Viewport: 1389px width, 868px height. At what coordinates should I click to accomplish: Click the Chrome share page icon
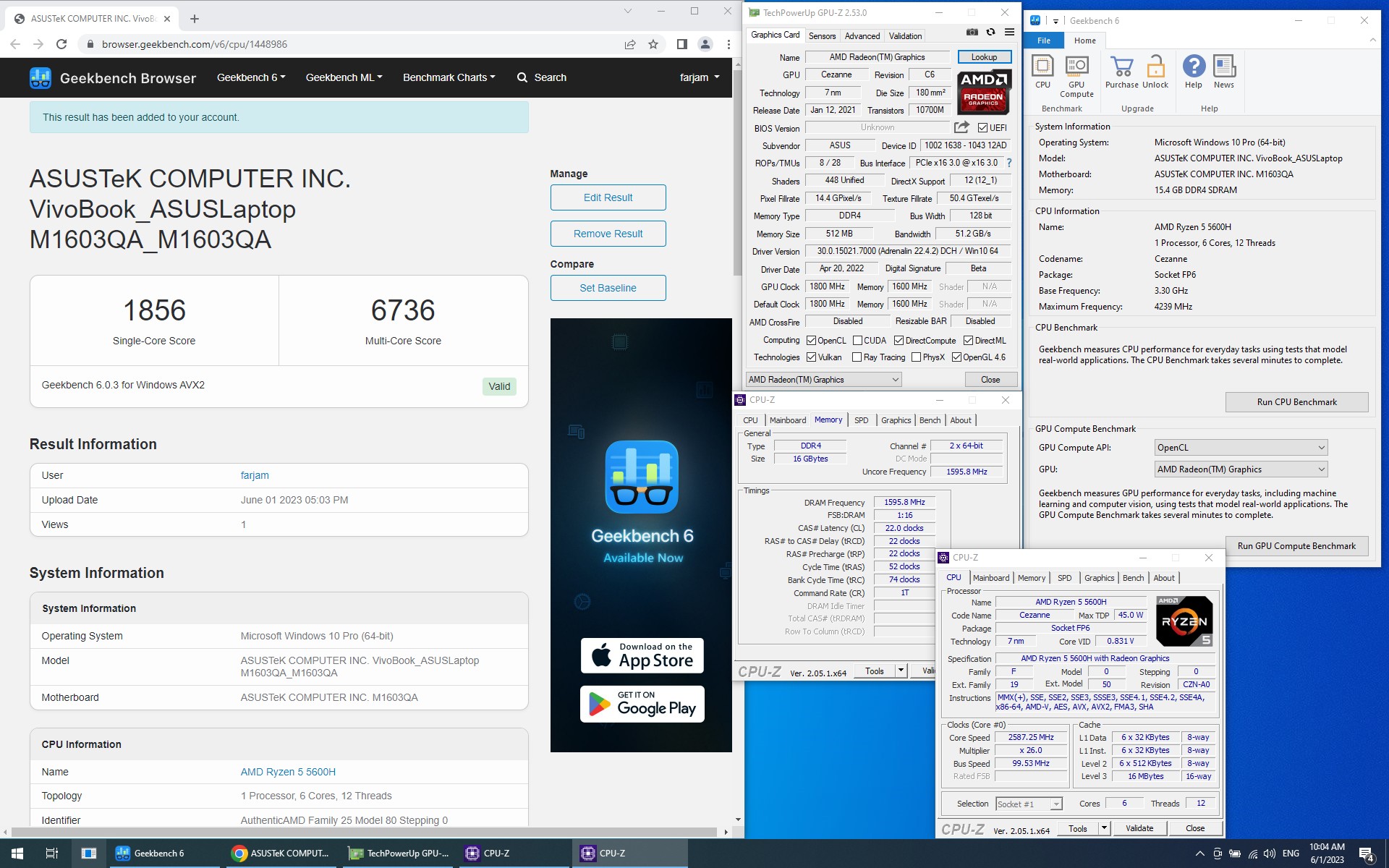coord(630,44)
